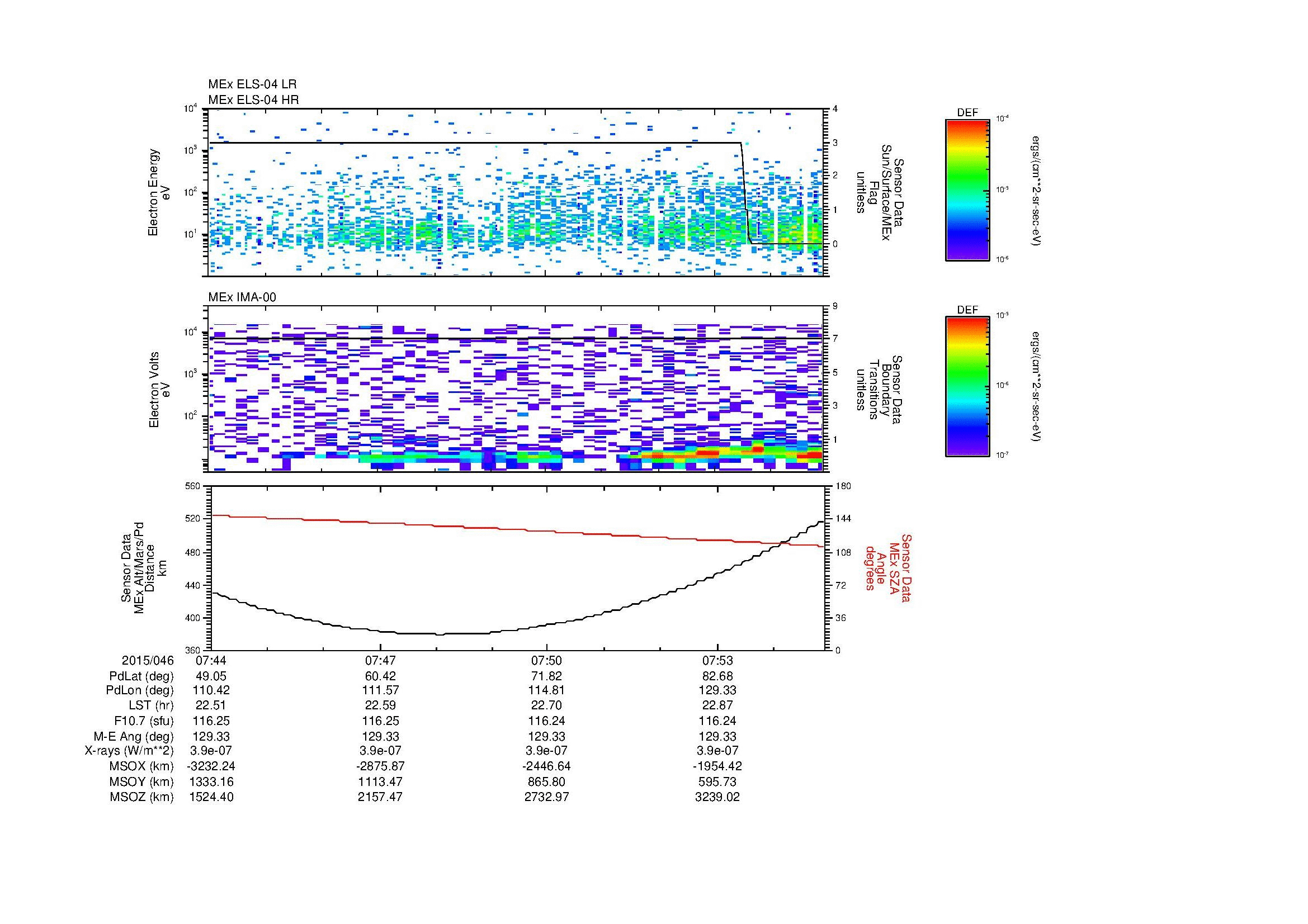Screen dimensions: 1308x924
Task: Click the 'MEx ELS-04 HR' plot title
Action: coord(253,99)
